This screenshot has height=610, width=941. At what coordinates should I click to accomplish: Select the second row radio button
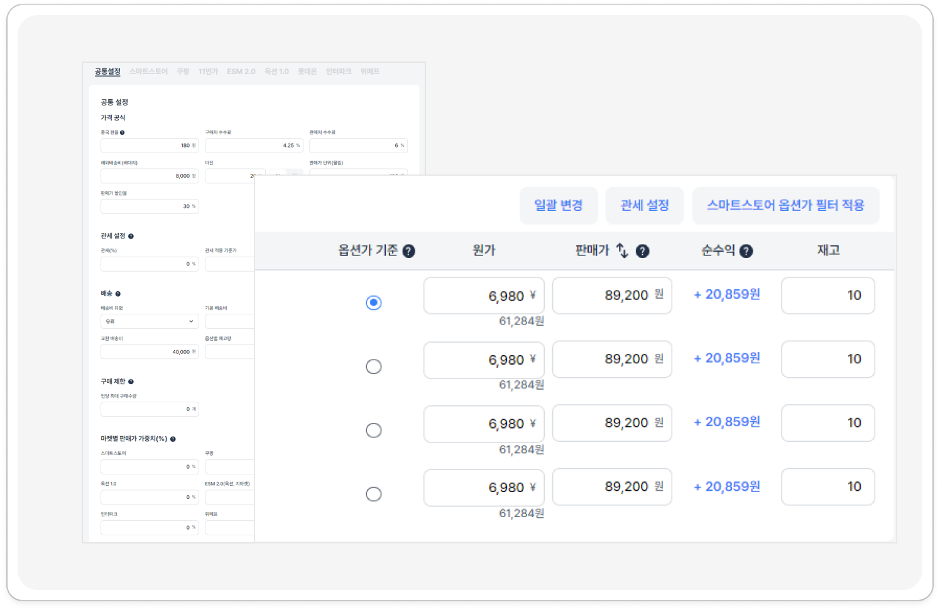coord(374,366)
